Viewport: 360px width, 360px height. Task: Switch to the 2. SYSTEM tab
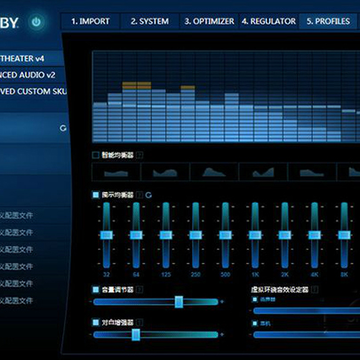pyautogui.click(x=149, y=22)
